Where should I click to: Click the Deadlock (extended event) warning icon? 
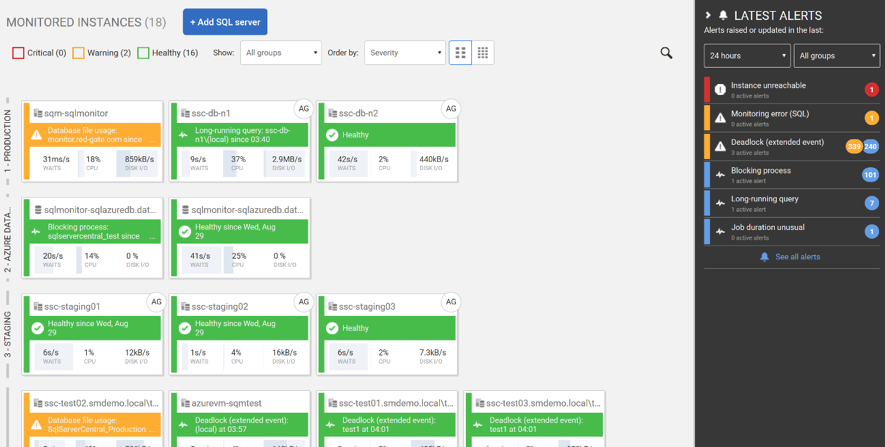[720, 146]
